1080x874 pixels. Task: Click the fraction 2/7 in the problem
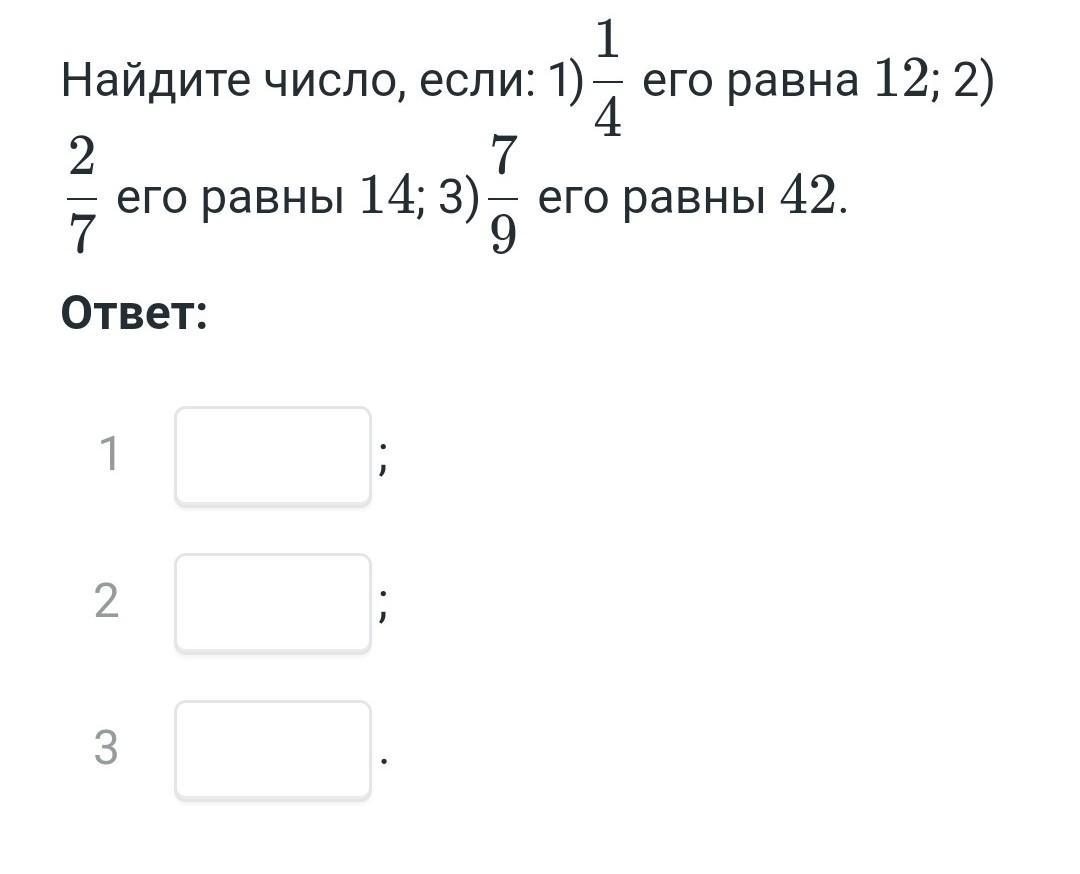(83, 197)
